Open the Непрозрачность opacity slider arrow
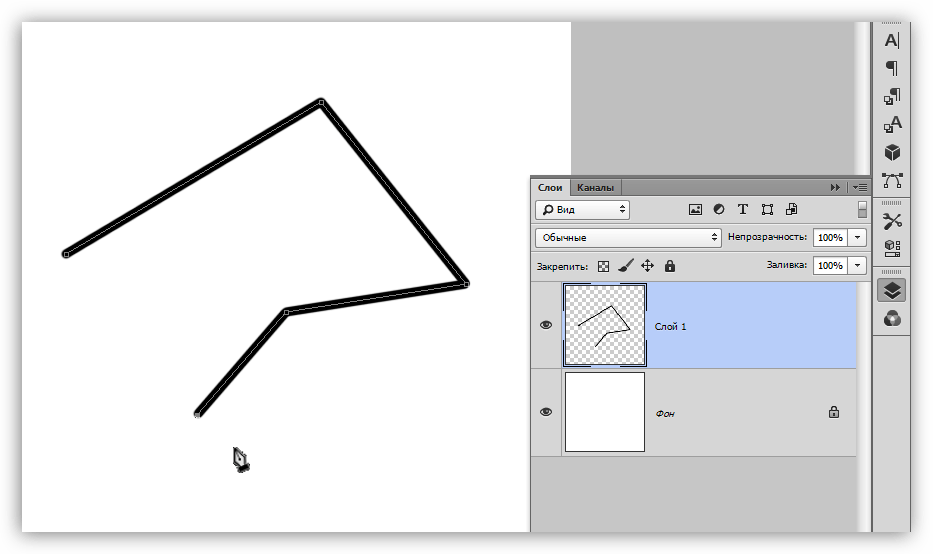The width and height of the screenshot is (933, 554). [857, 238]
